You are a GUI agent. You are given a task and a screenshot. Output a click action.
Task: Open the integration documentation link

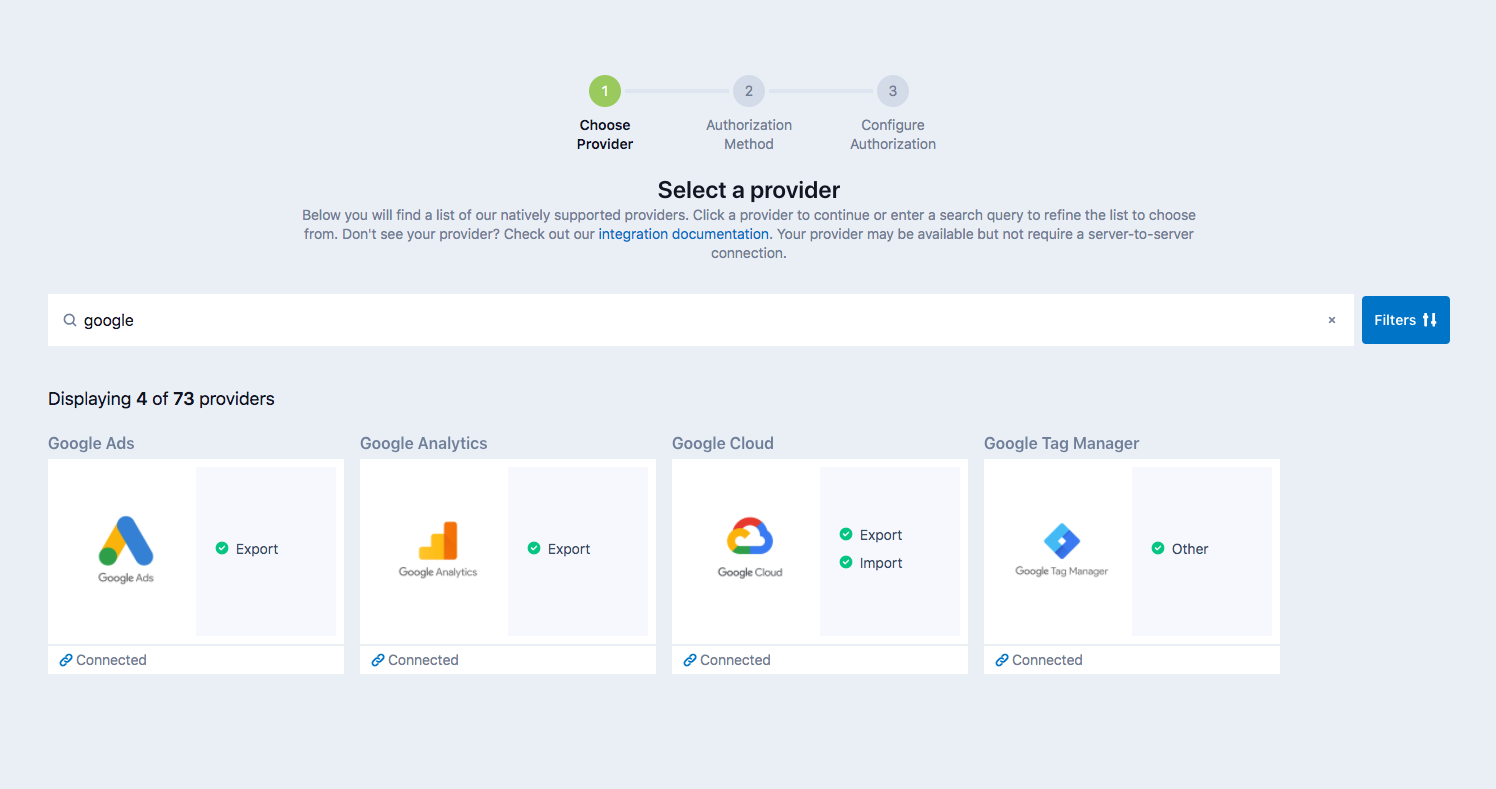(x=684, y=234)
